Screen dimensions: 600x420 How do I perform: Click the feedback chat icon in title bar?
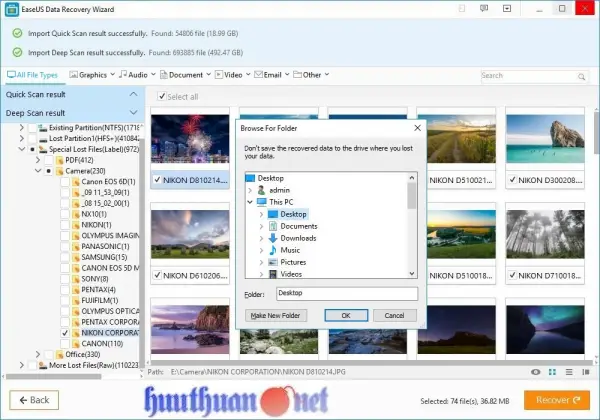click(484, 8)
